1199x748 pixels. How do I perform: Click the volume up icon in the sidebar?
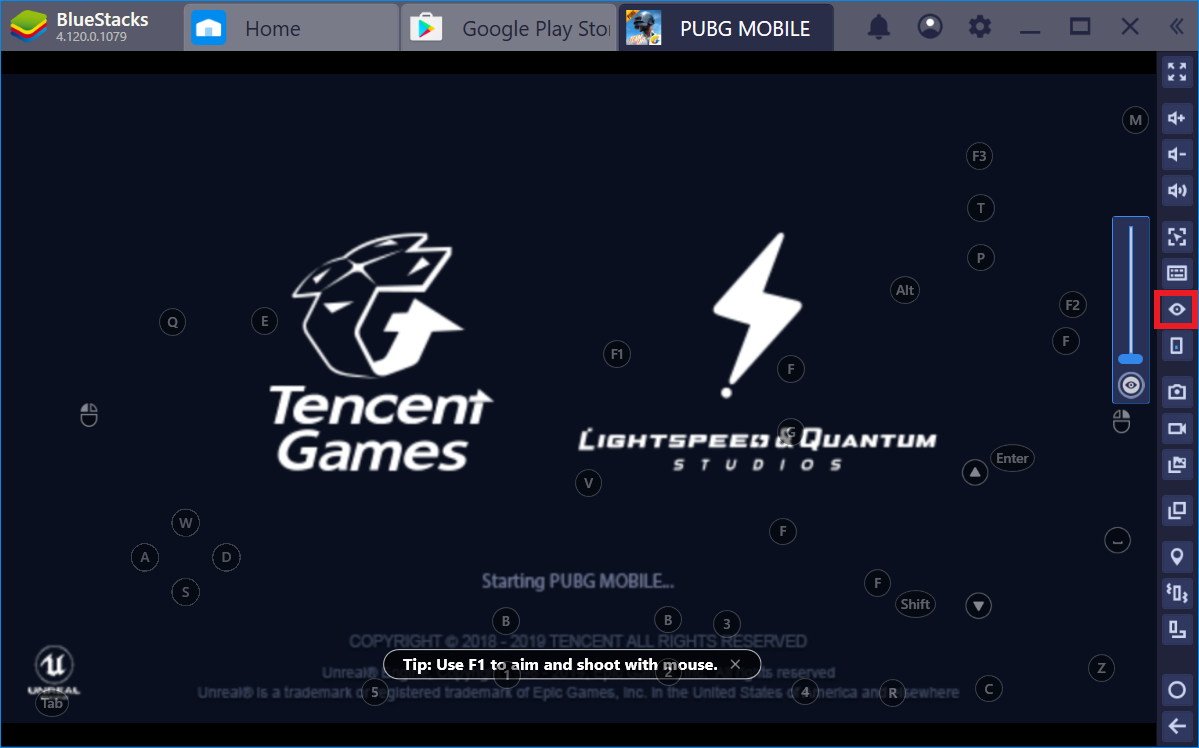click(1177, 118)
